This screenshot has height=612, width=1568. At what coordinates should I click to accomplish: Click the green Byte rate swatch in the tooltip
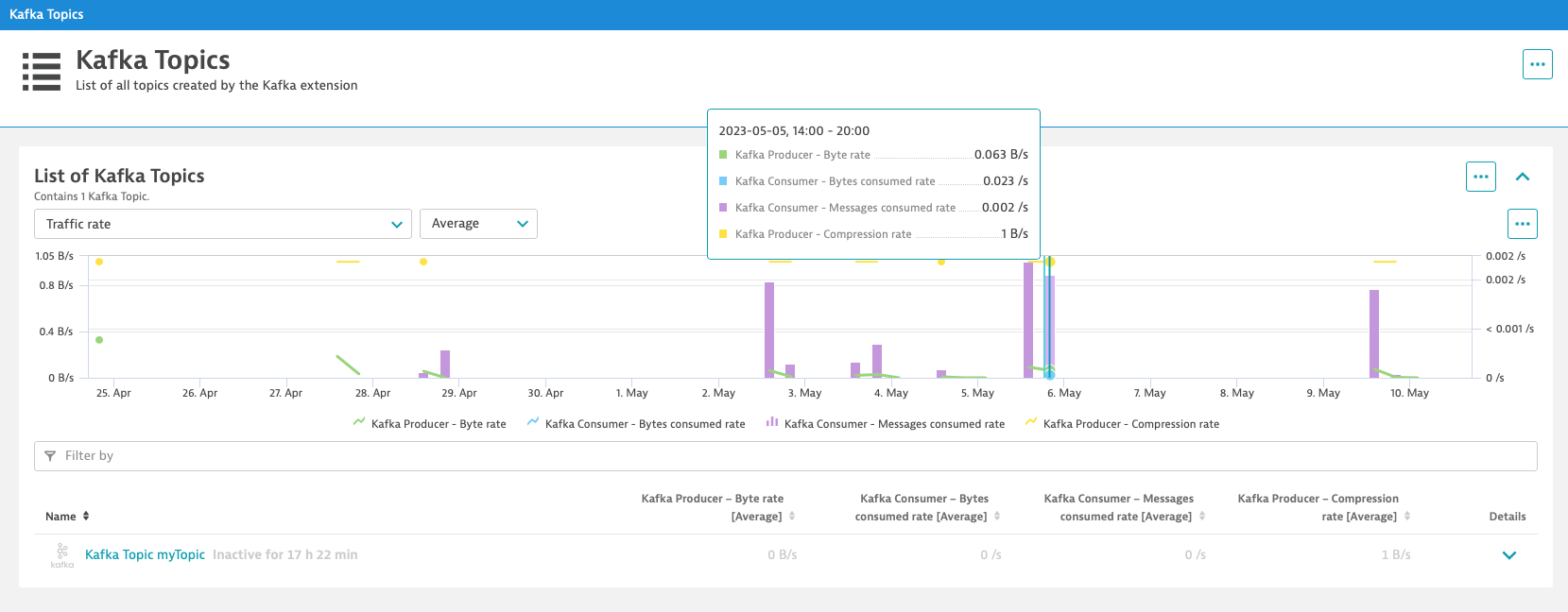(x=723, y=155)
